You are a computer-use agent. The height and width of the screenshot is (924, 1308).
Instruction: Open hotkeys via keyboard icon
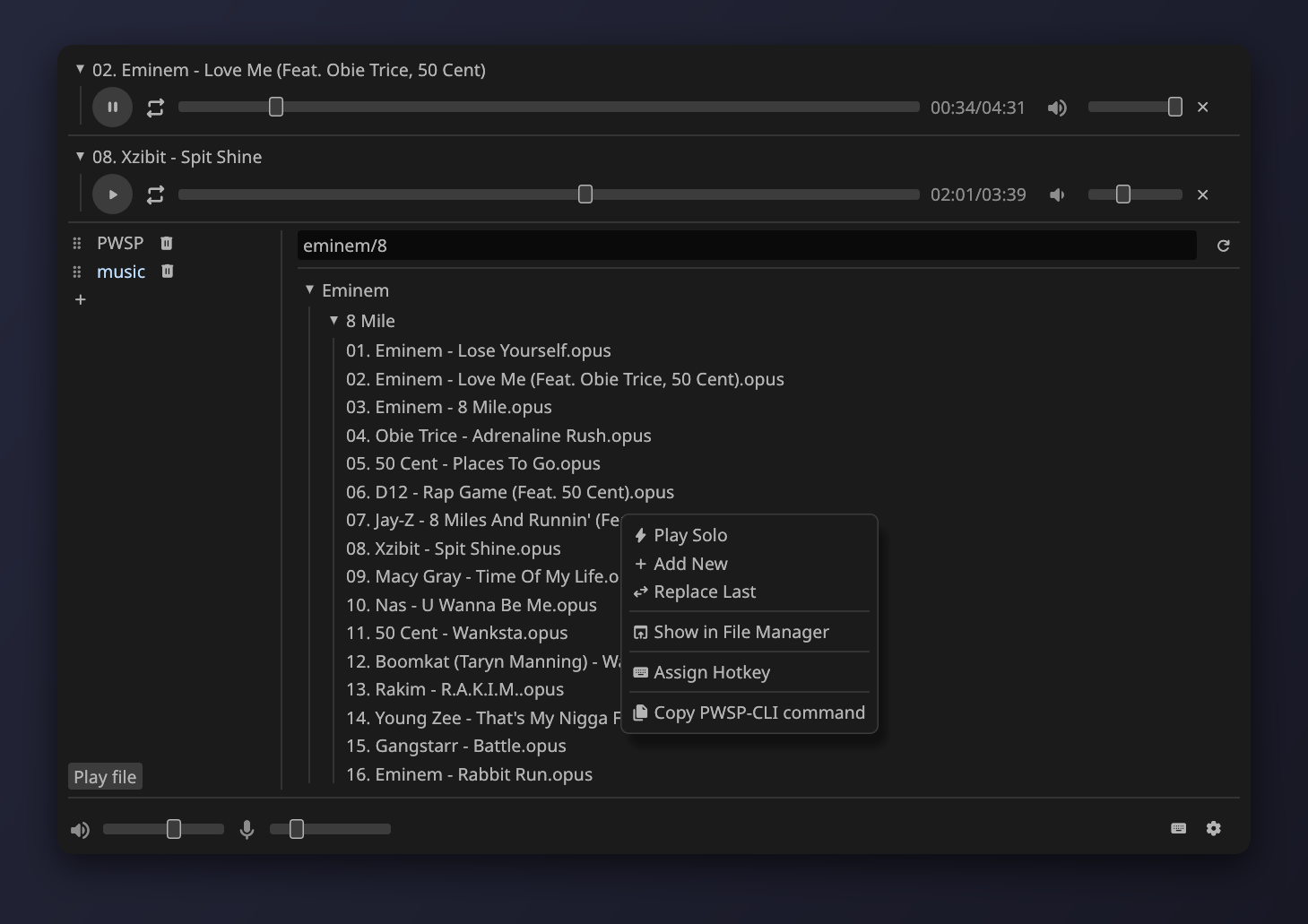click(x=1179, y=828)
